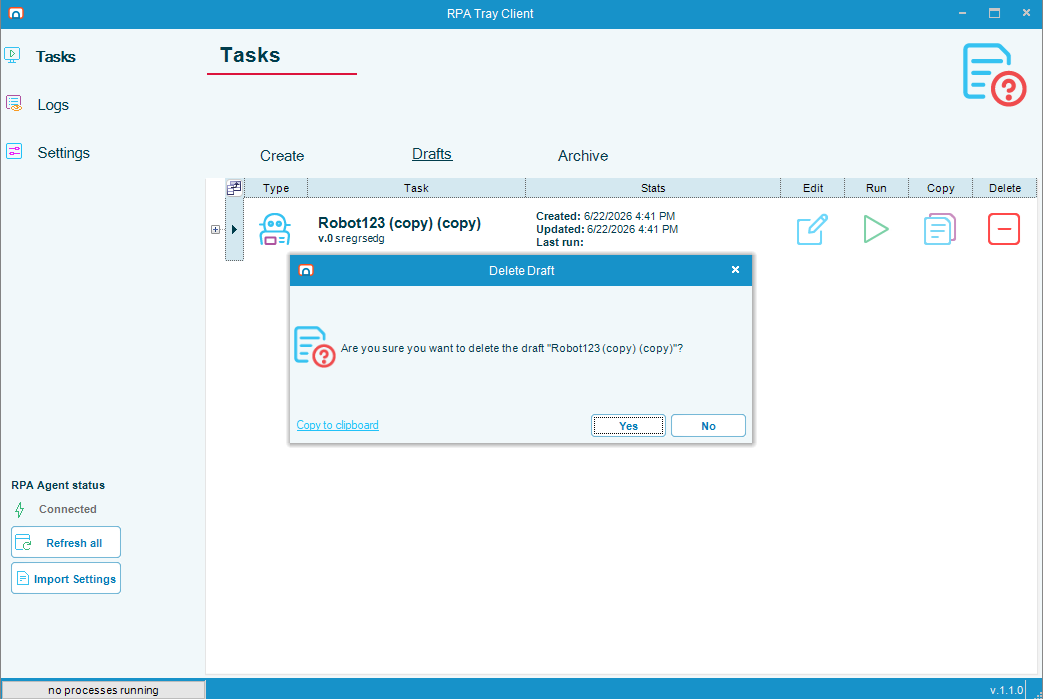Click the Created date text
1043x699 pixels.
click(x=605, y=216)
